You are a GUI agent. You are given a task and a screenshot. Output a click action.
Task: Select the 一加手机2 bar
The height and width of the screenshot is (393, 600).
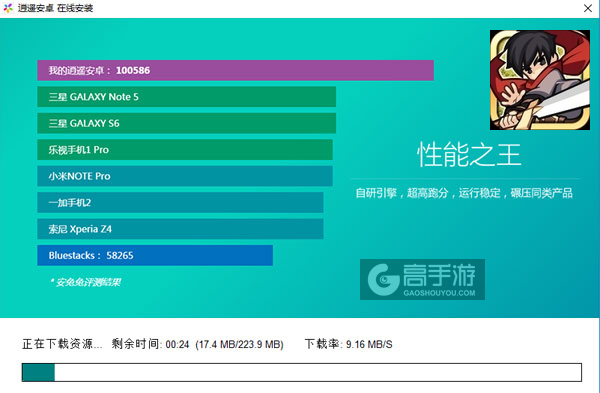coord(180,202)
